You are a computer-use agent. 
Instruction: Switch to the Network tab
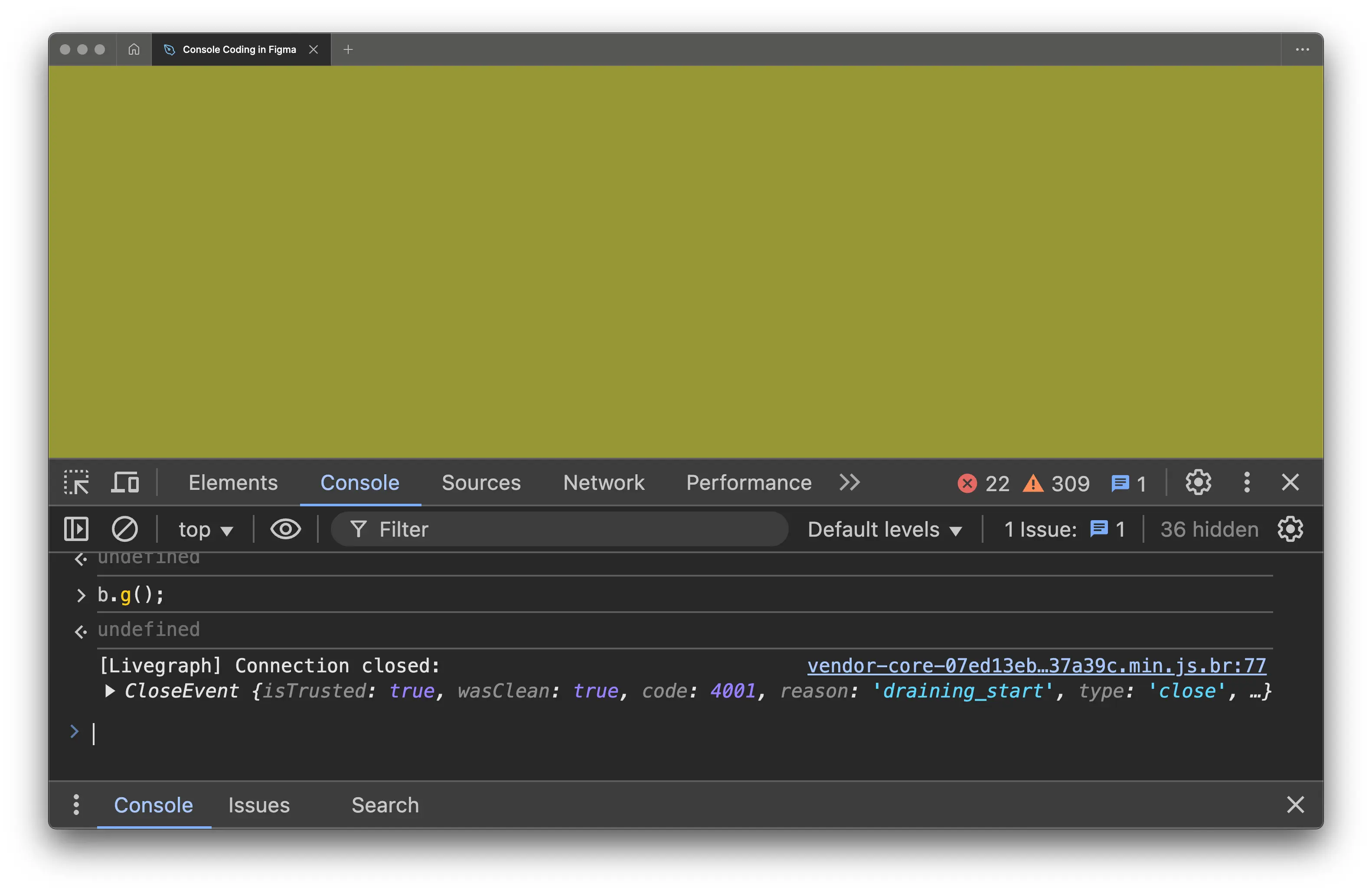[604, 483]
